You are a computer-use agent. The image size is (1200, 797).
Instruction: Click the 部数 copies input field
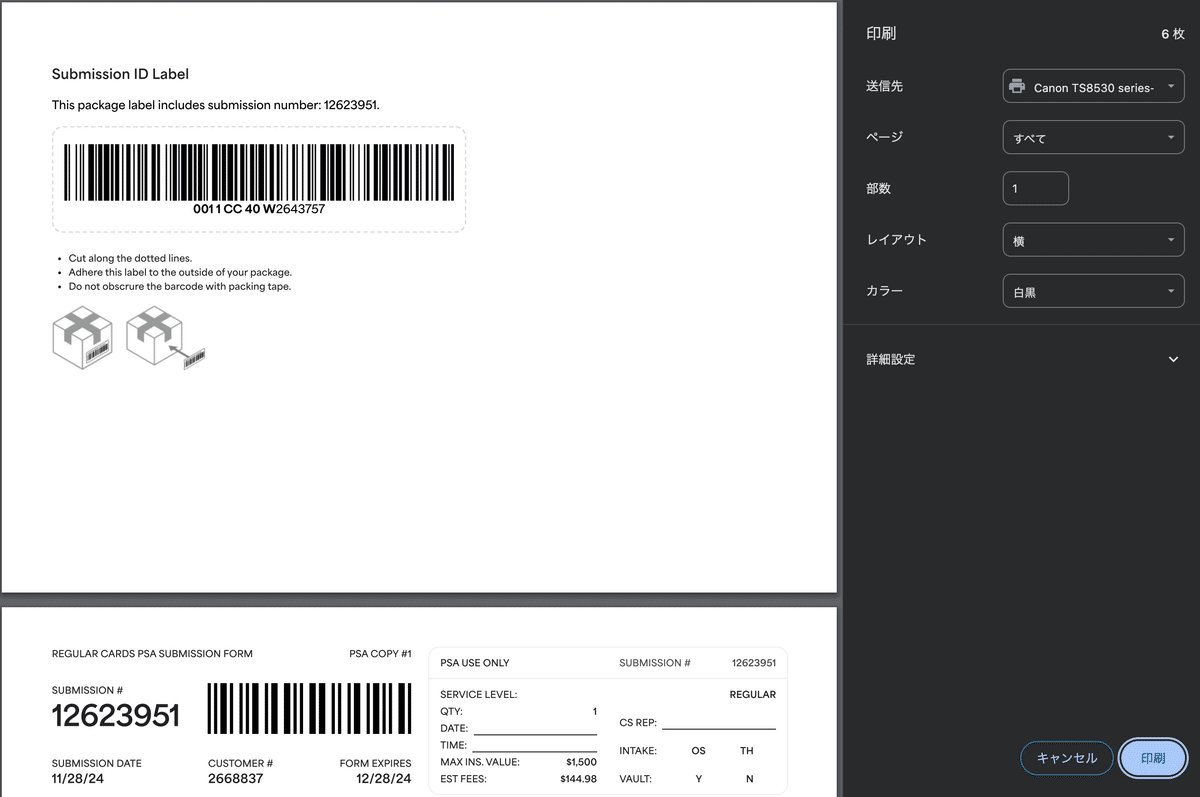pyautogui.click(x=1035, y=189)
